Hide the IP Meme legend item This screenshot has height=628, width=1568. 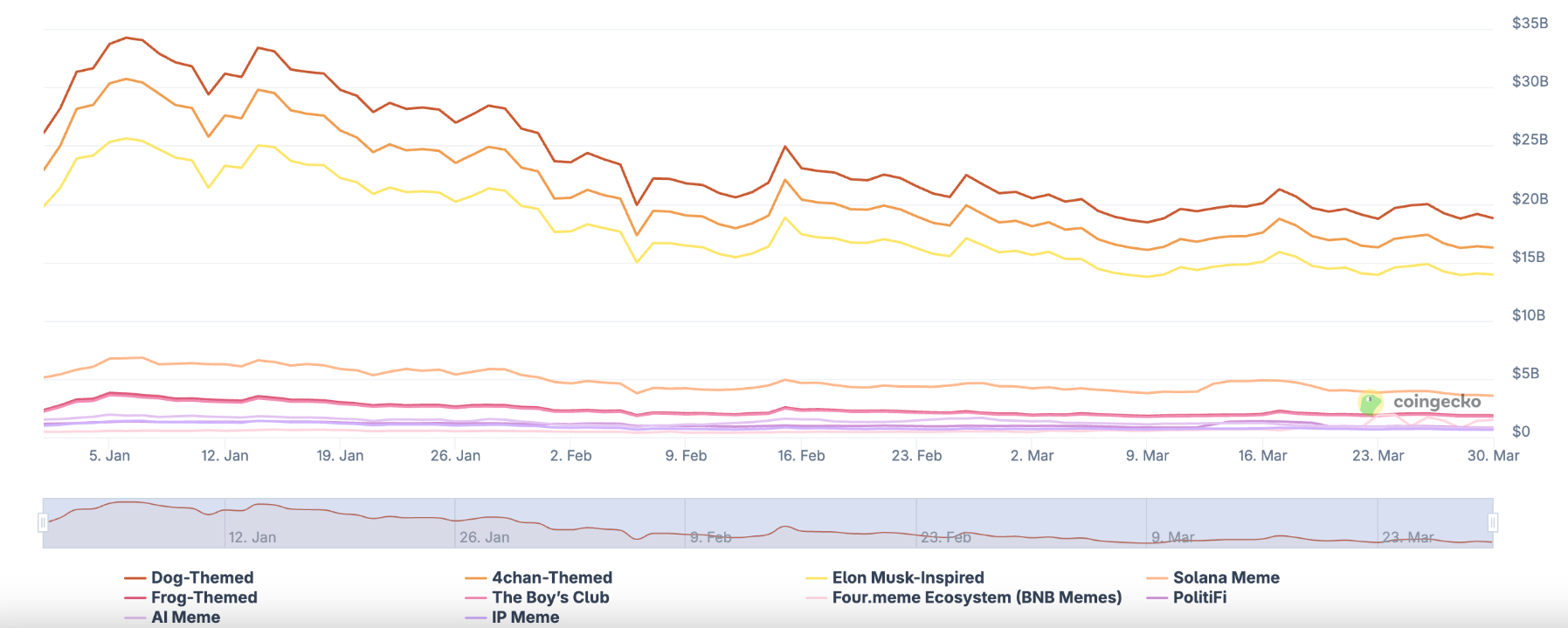pos(525,618)
